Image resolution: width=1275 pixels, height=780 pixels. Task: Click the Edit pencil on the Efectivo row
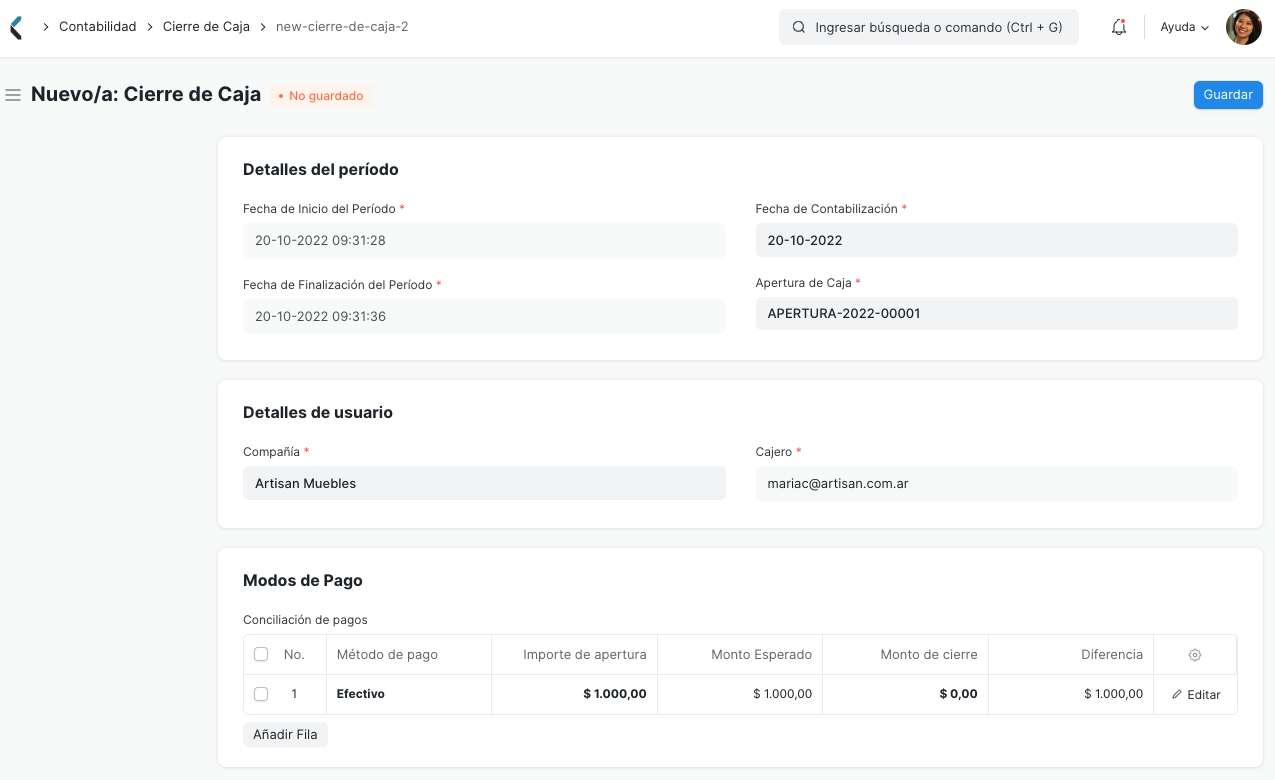(1195, 694)
